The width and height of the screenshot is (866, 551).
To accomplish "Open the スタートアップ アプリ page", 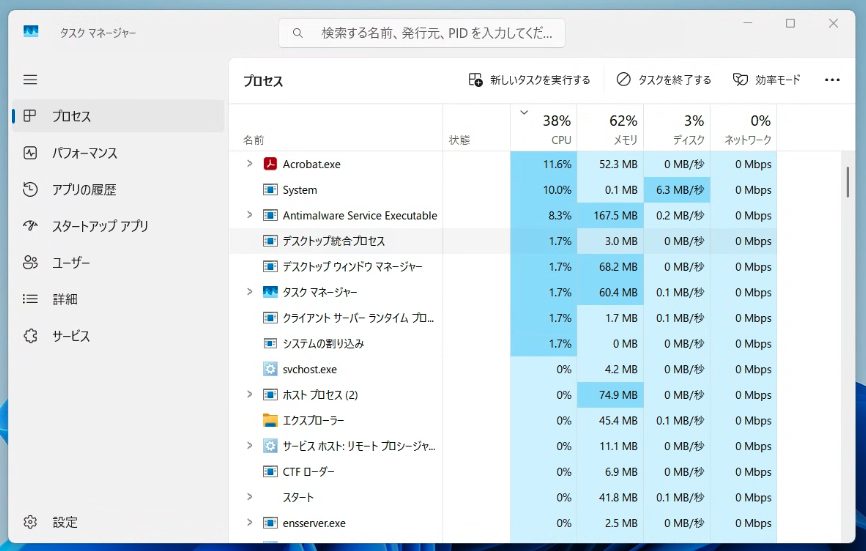I will [99, 226].
